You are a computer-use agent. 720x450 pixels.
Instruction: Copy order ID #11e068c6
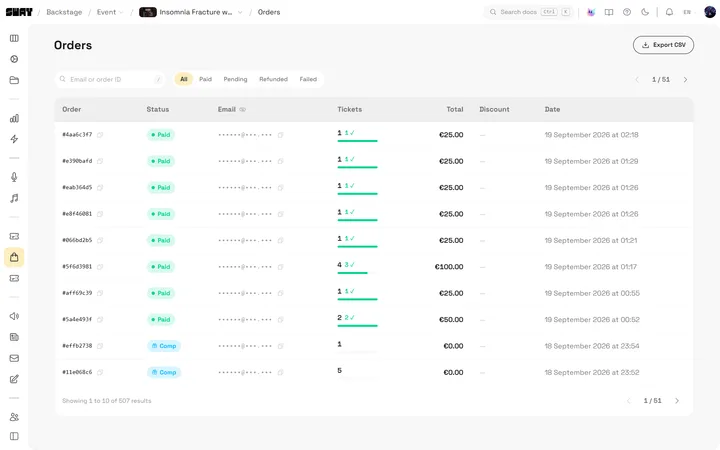[x=100, y=372]
